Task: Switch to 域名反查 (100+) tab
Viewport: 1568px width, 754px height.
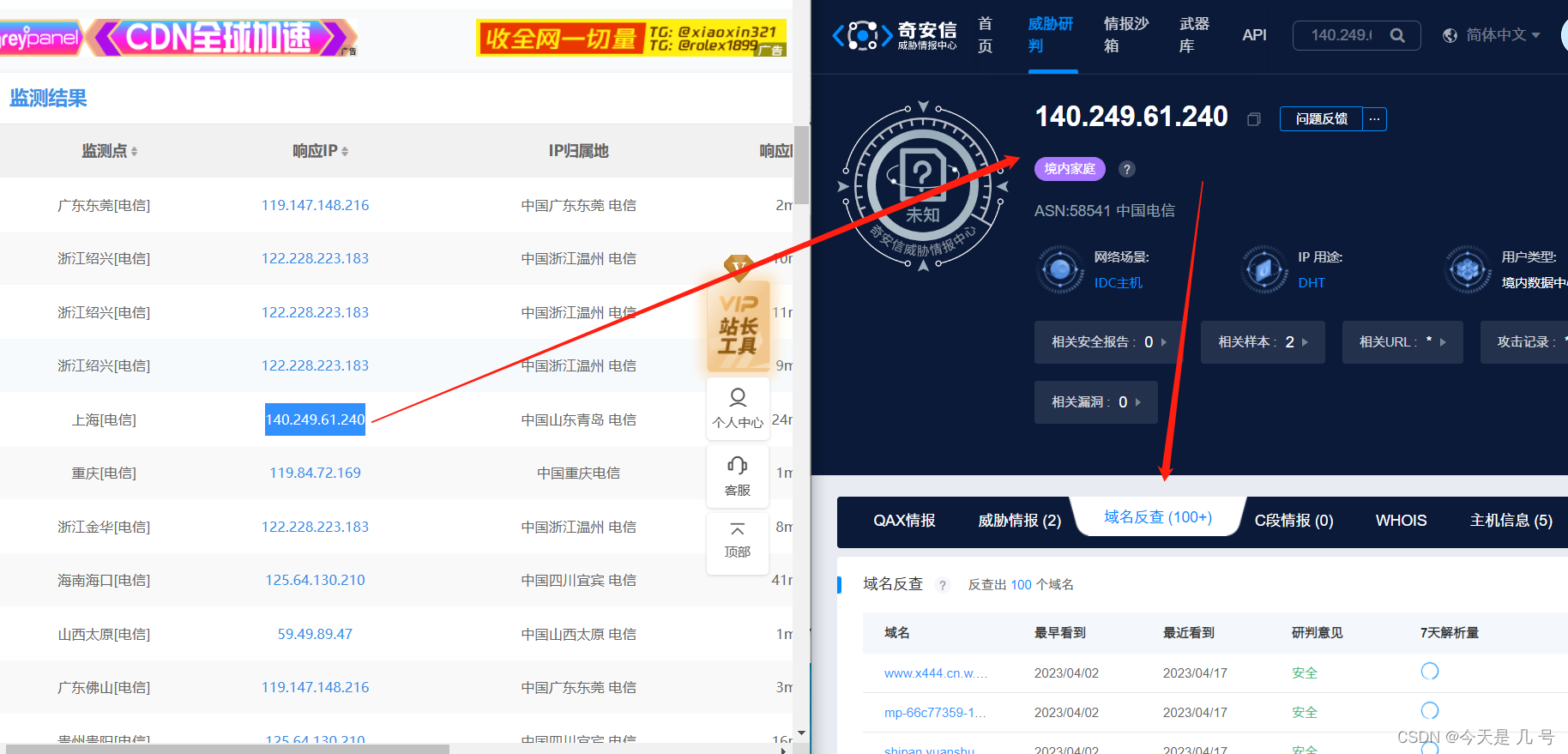Action: pos(1158,517)
